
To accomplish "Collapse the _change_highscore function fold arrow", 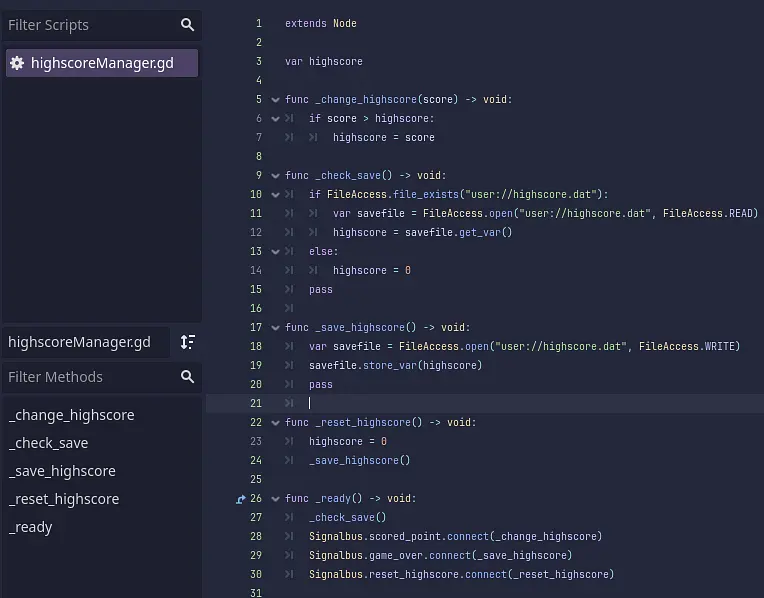I will [x=275, y=100].
